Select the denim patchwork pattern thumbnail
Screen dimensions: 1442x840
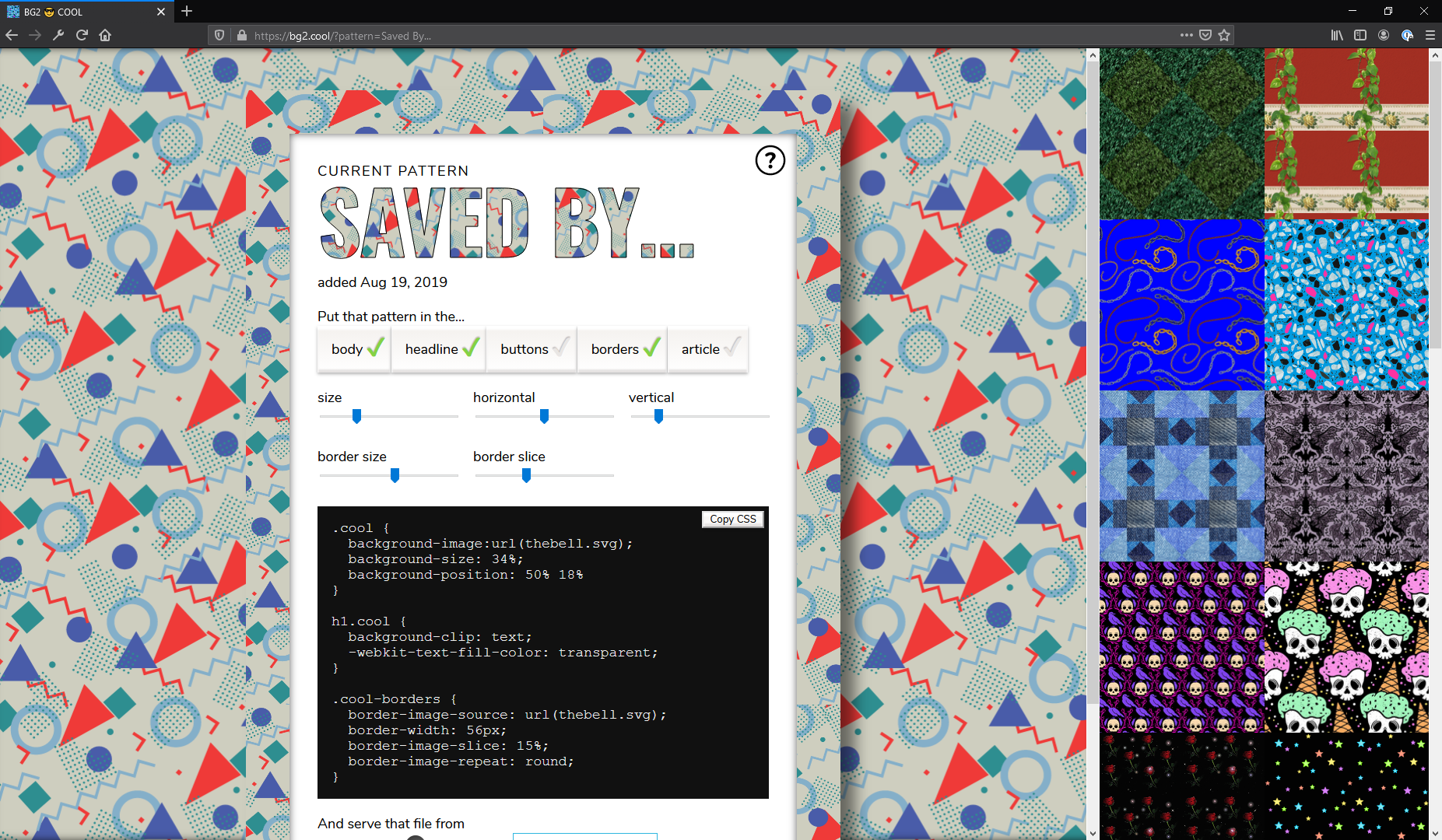pyautogui.click(x=1181, y=475)
